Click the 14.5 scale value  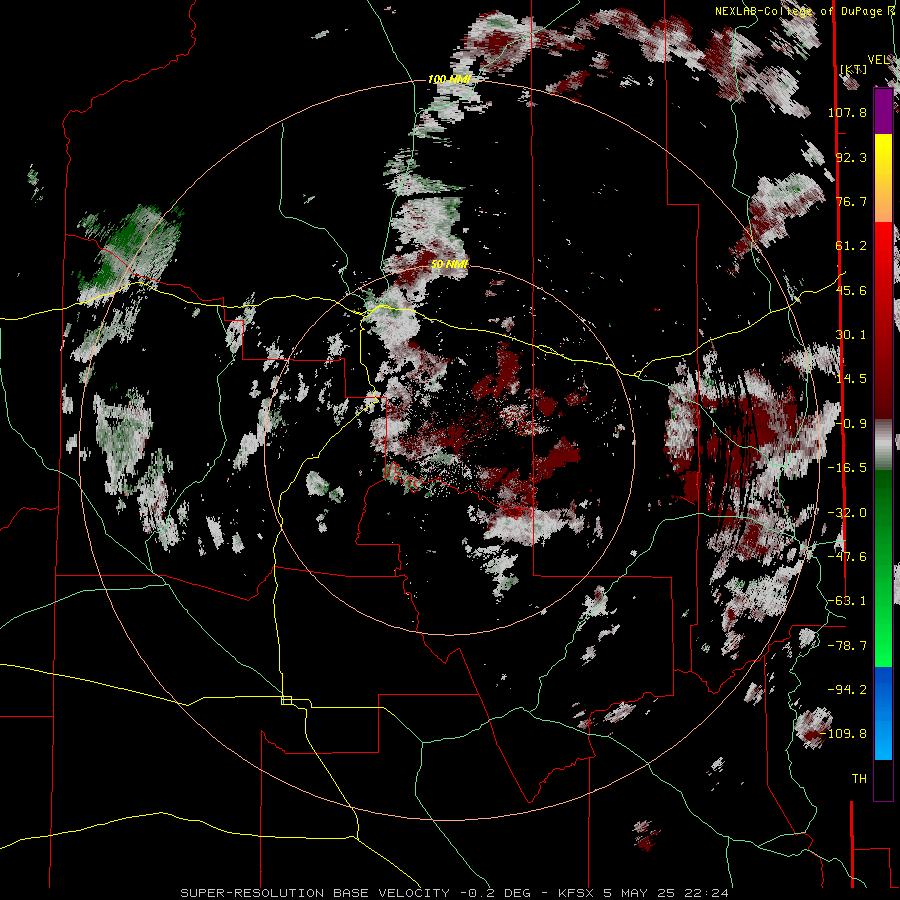click(x=851, y=379)
